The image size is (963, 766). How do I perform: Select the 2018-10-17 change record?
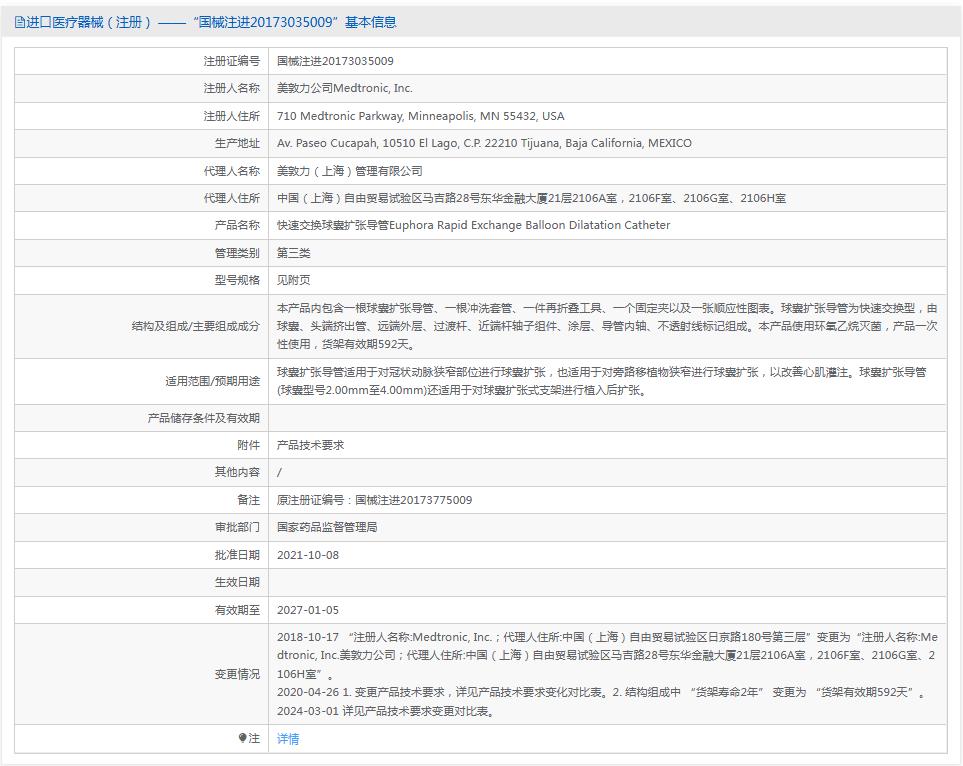[607, 655]
